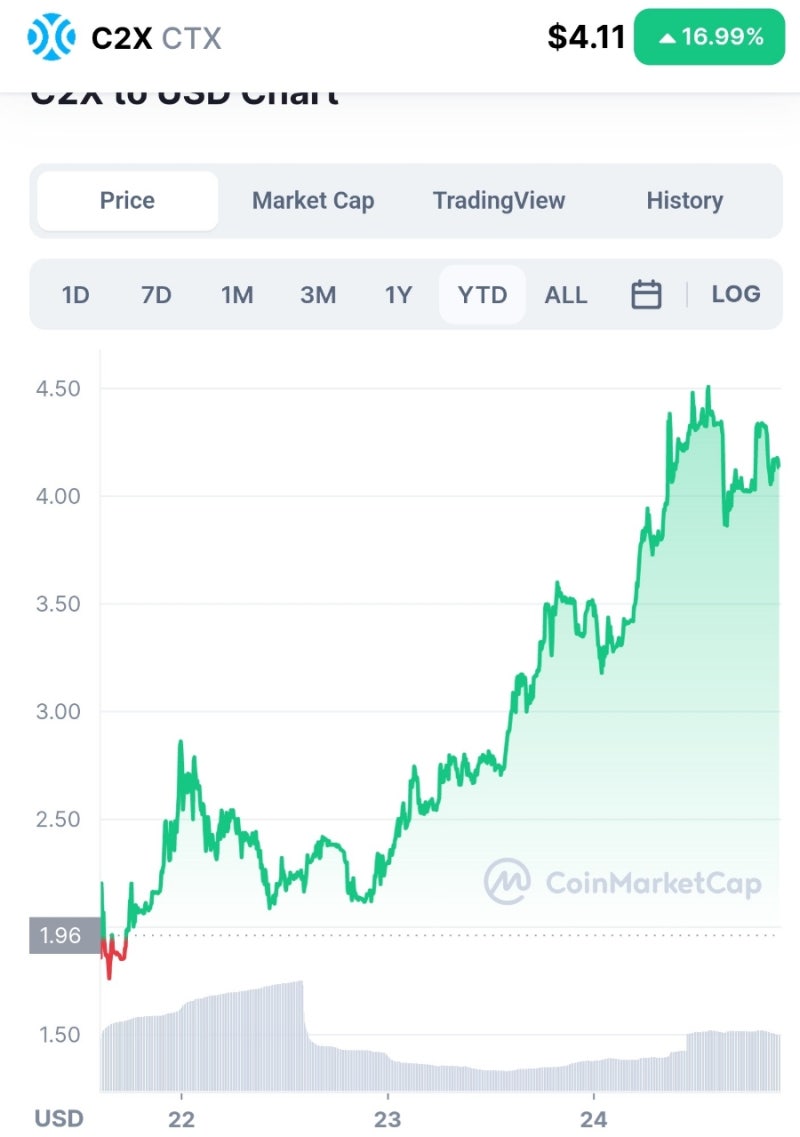Open the calendar date range picker

pyautogui.click(x=646, y=295)
